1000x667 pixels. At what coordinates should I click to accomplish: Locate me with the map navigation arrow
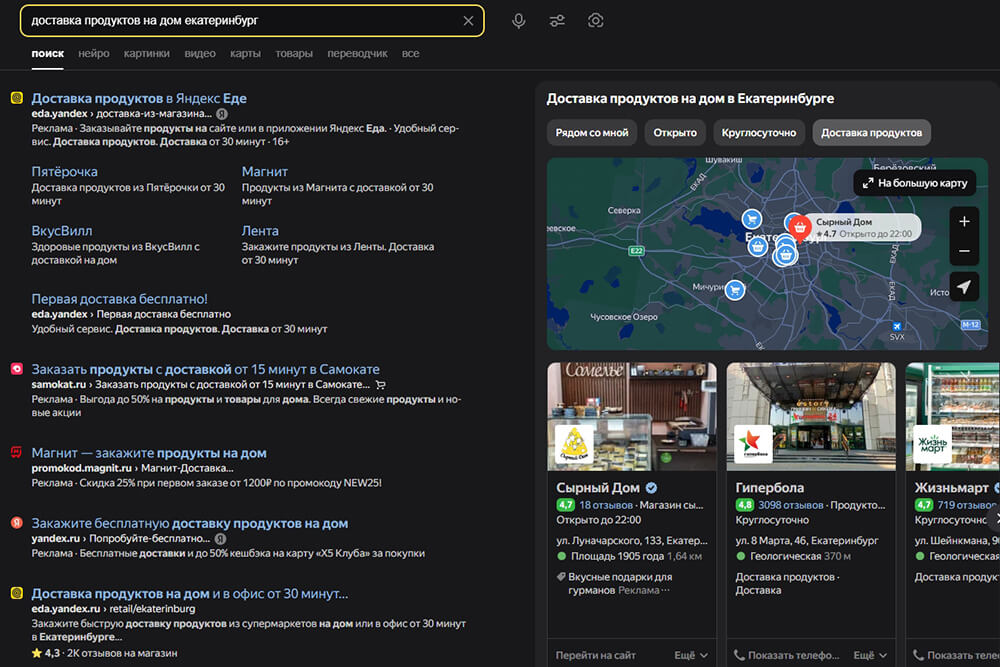(x=964, y=287)
